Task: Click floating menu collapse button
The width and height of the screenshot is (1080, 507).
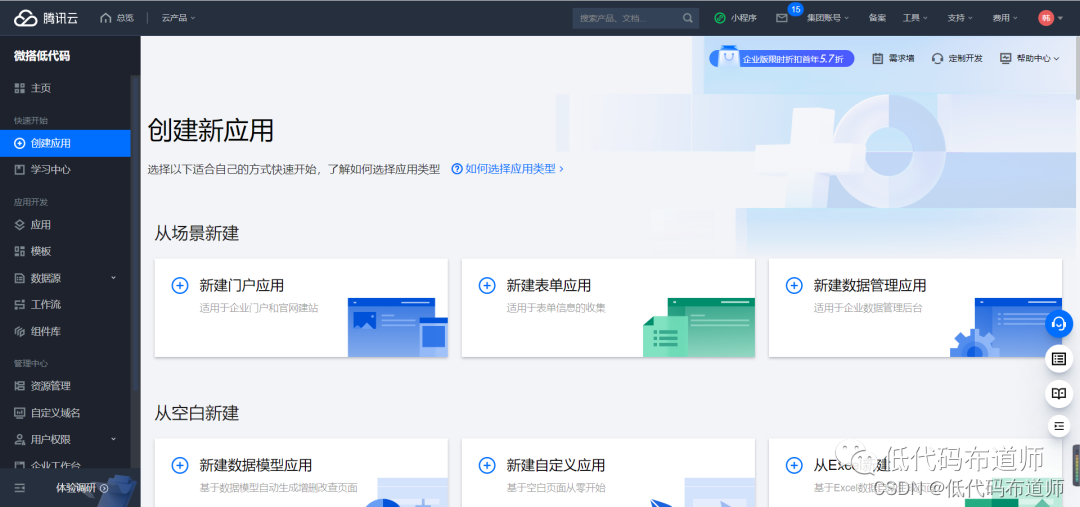Action: (x=1059, y=426)
